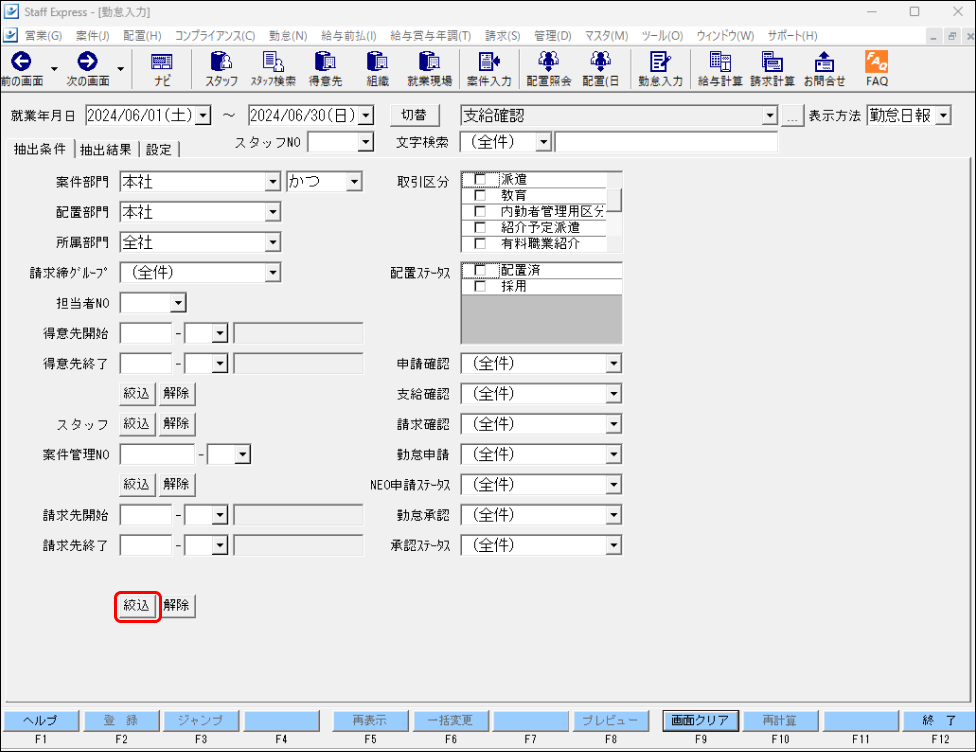976x752 pixels.
Task: Open dropdown arrow beside 次の画面 history
Action: pyautogui.click(x=120, y=68)
